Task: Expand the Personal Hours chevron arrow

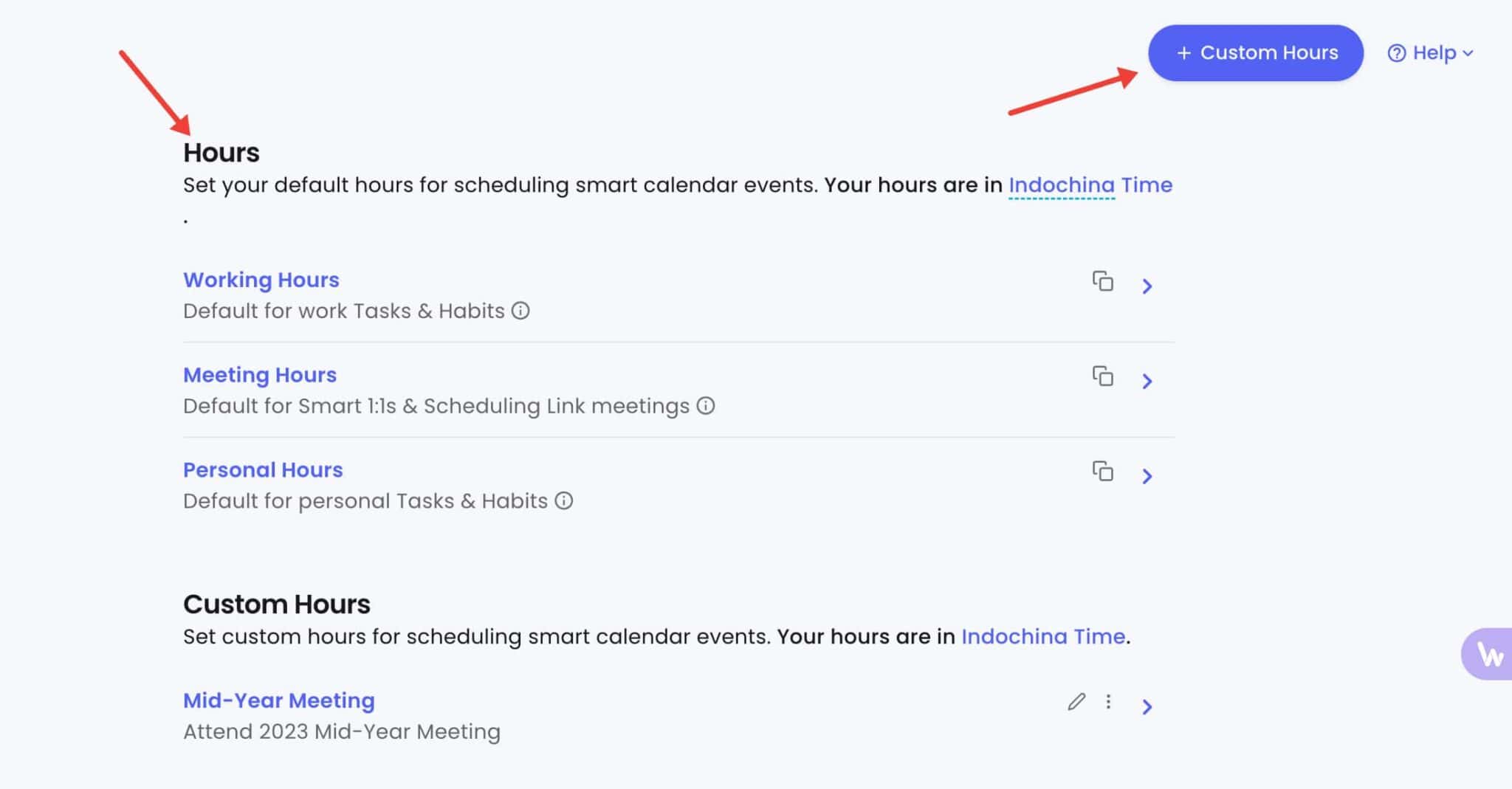Action: tap(1147, 476)
